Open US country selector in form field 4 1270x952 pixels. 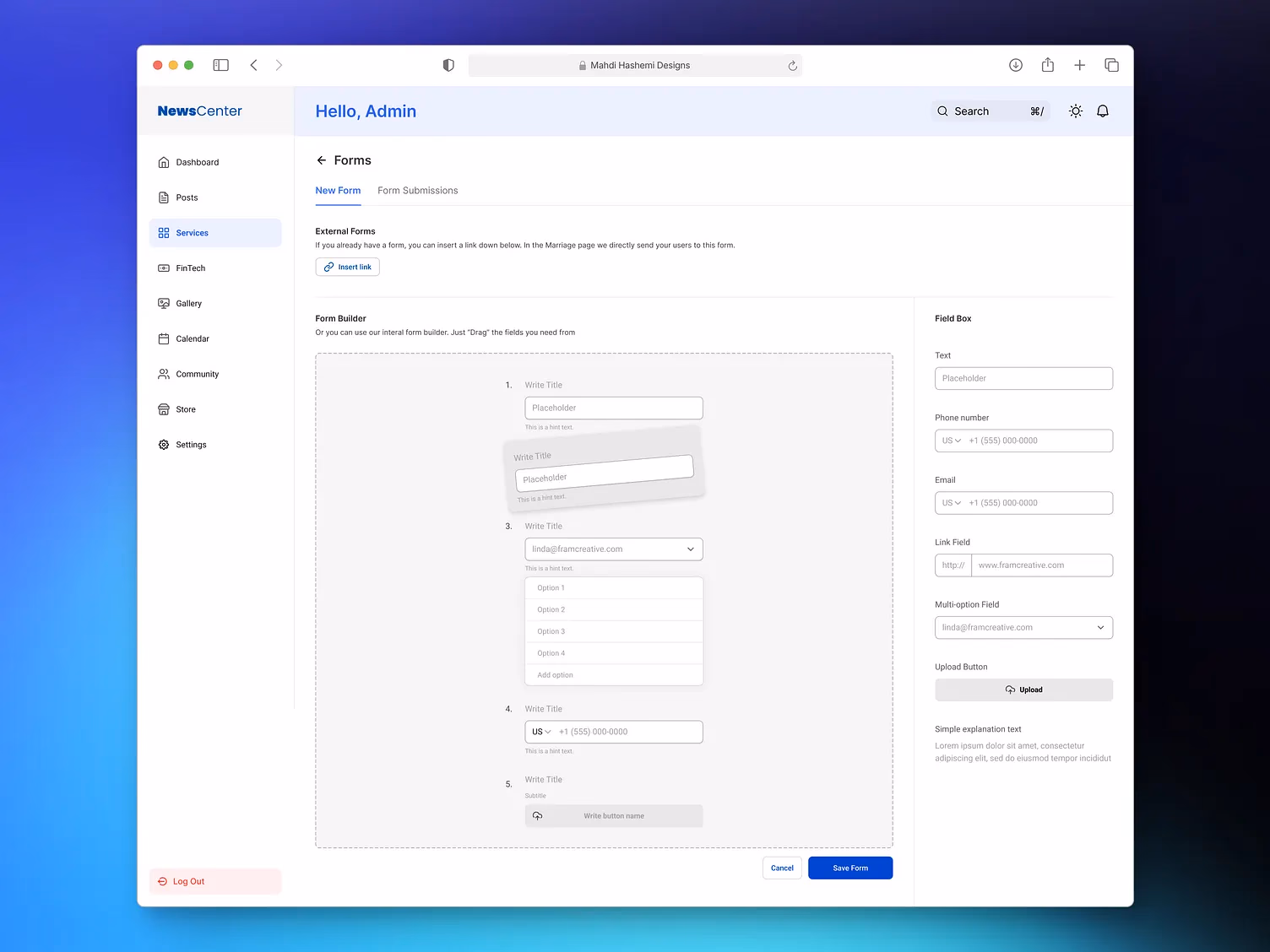(x=541, y=732)
